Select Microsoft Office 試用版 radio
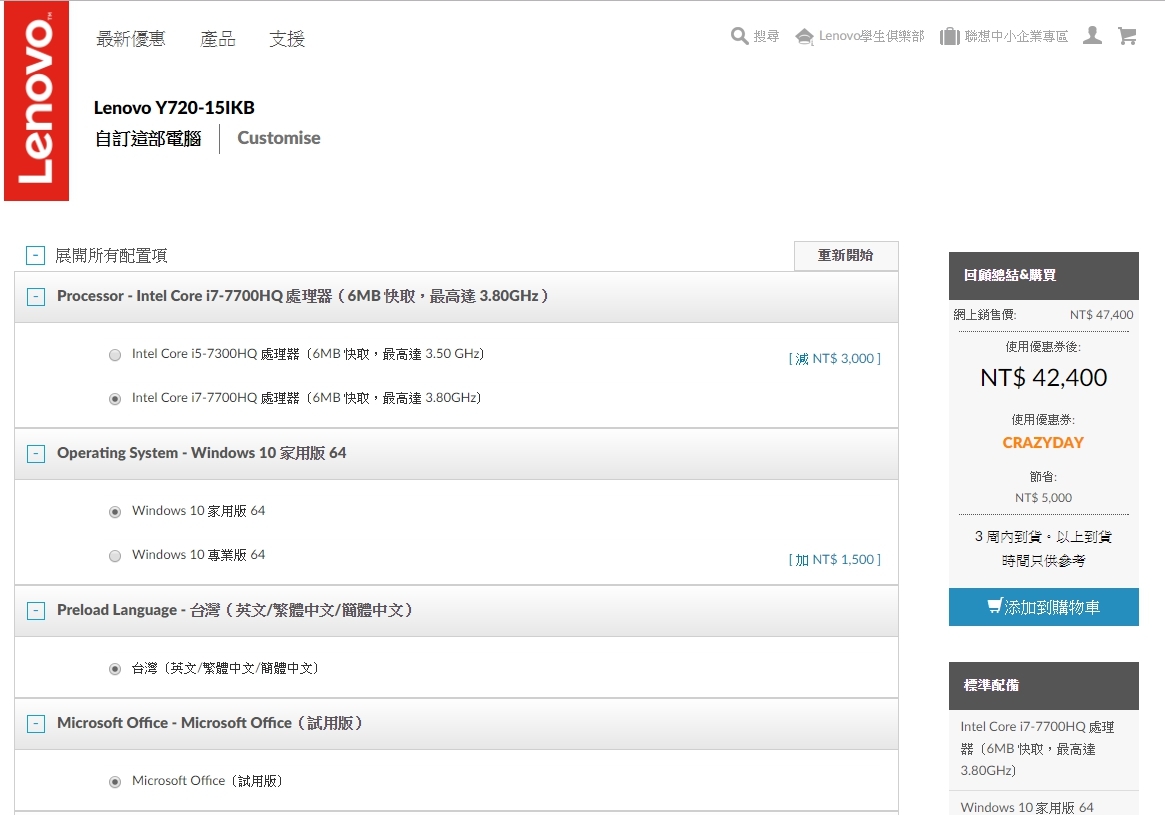The height and width of the screenshot is (815, 1165). tap(115, 782)
